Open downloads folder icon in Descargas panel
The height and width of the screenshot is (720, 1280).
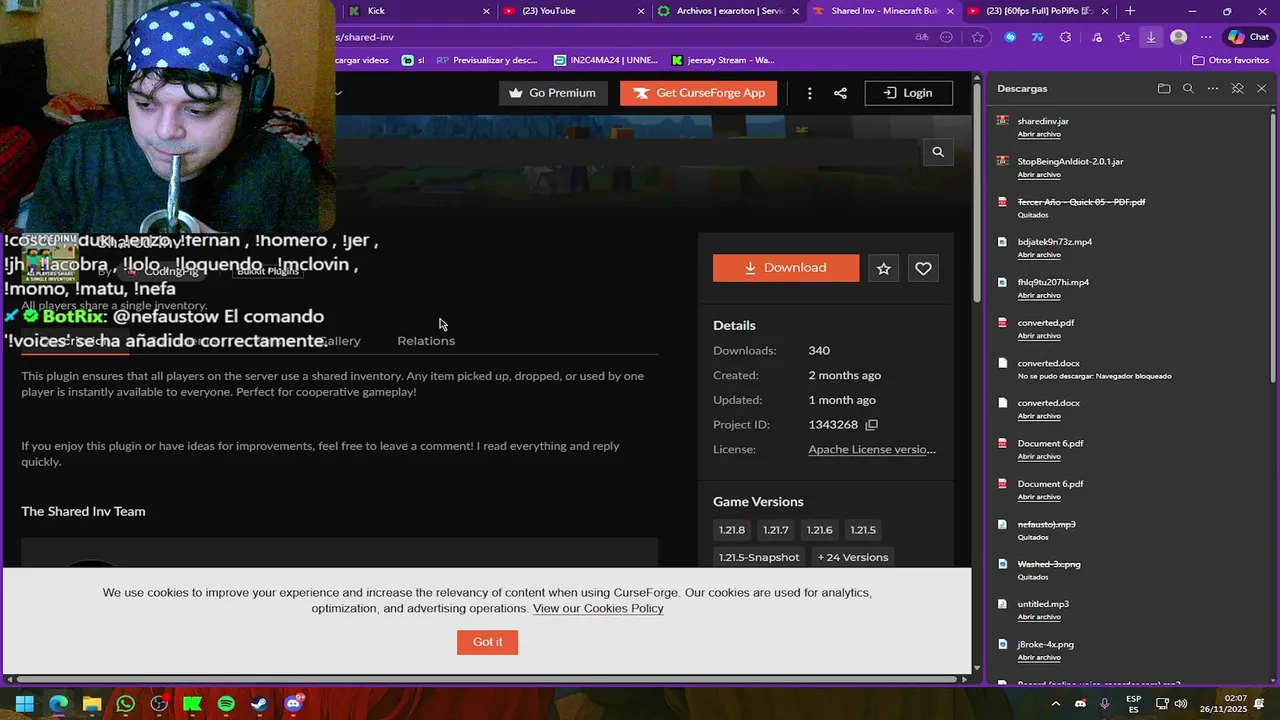pos(1164,89)
